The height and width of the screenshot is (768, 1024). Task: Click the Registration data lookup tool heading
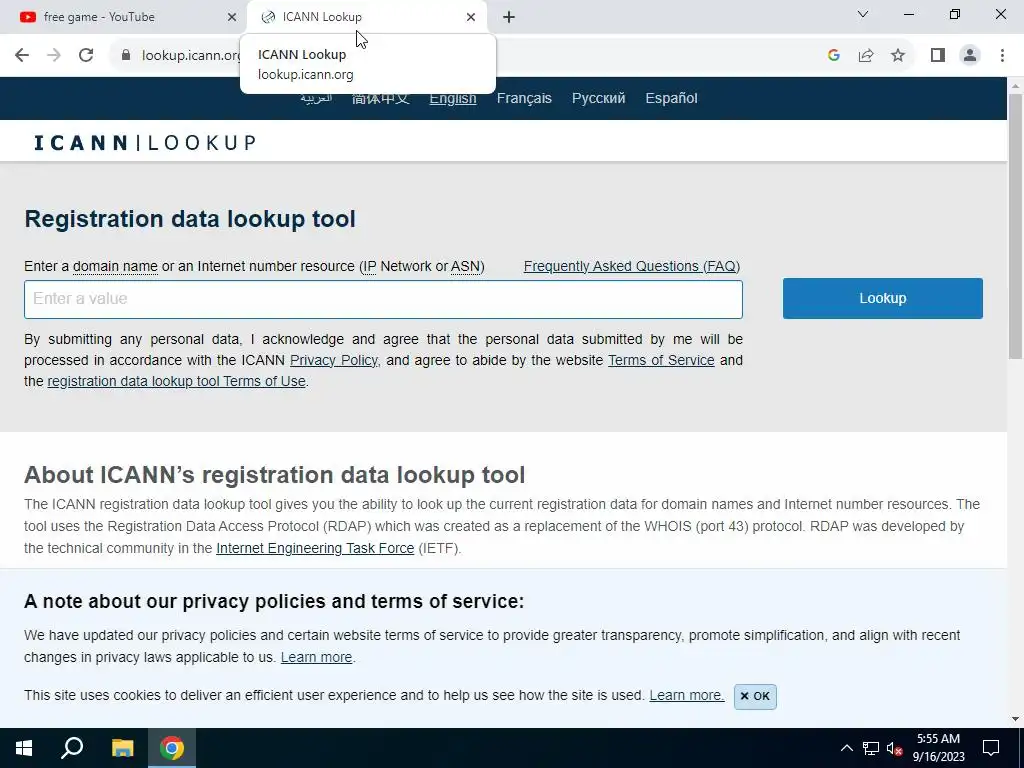[x=190, y=219]
